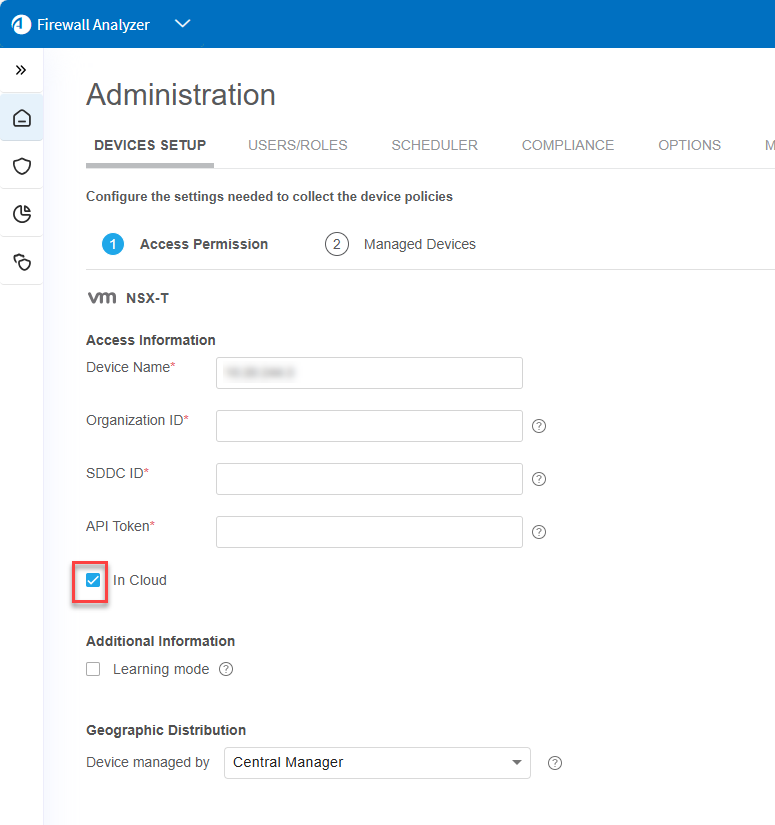Click the help icon beside Learning mode
Image resolution: width=775 pixels, height=825 pixels.
point(226,669)
